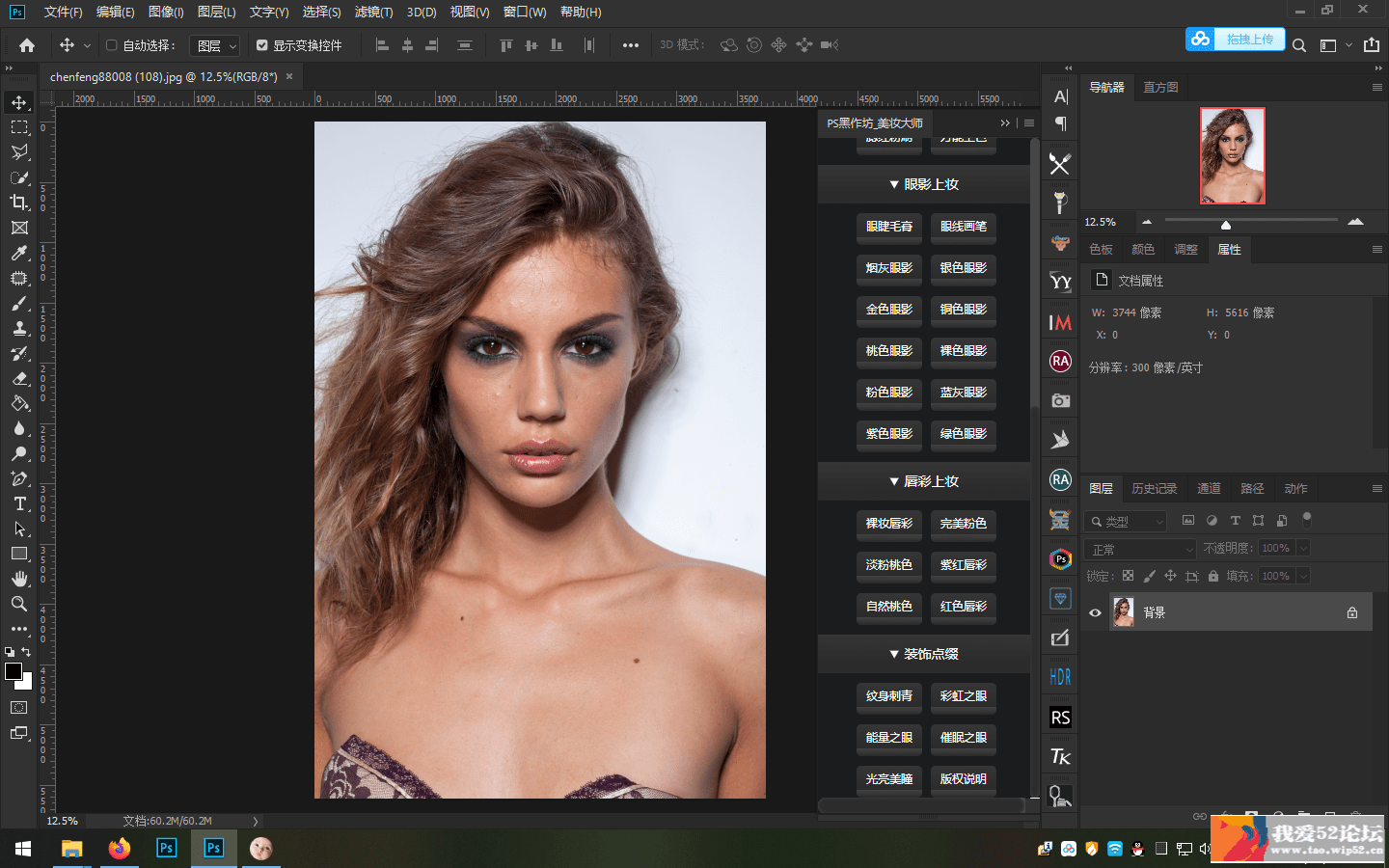Open the 图像(I) menu
Screen dimensions: 1389x868
166,12
